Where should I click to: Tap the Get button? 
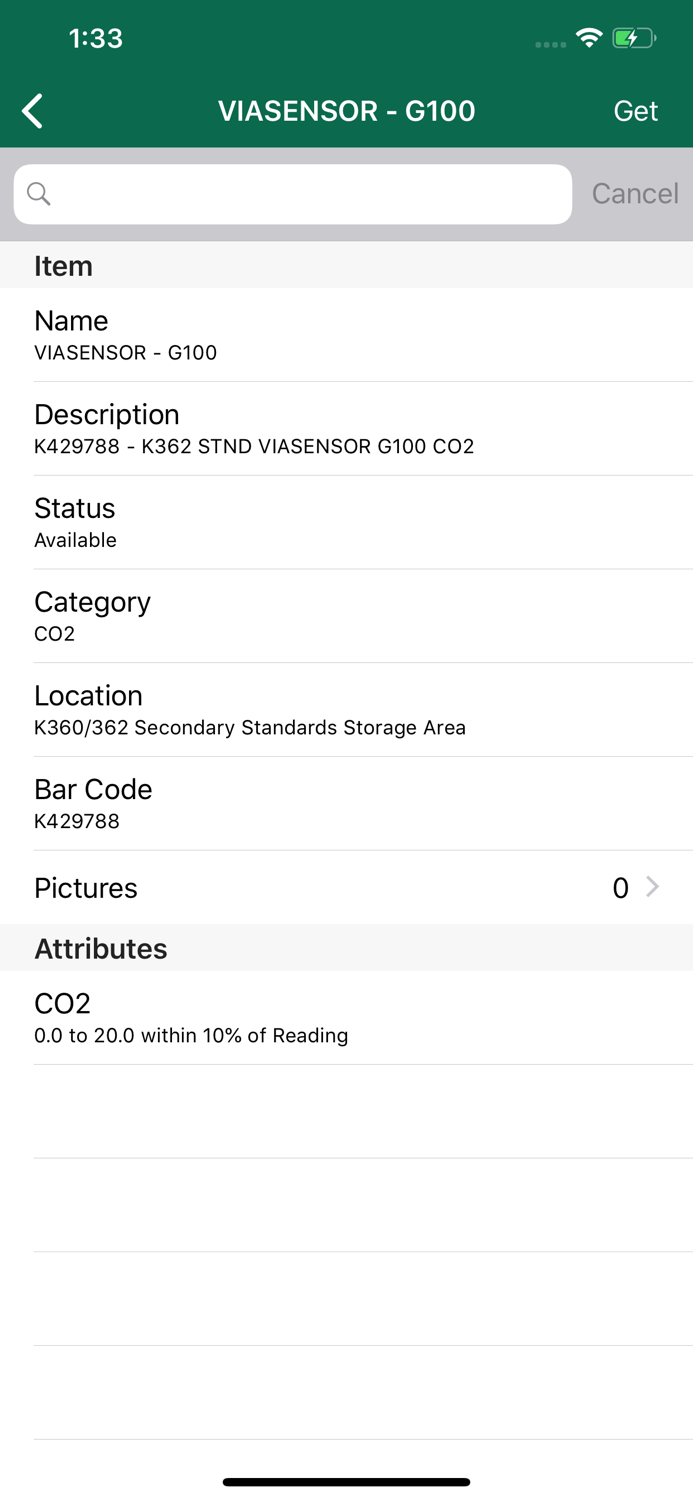(636, 110)
